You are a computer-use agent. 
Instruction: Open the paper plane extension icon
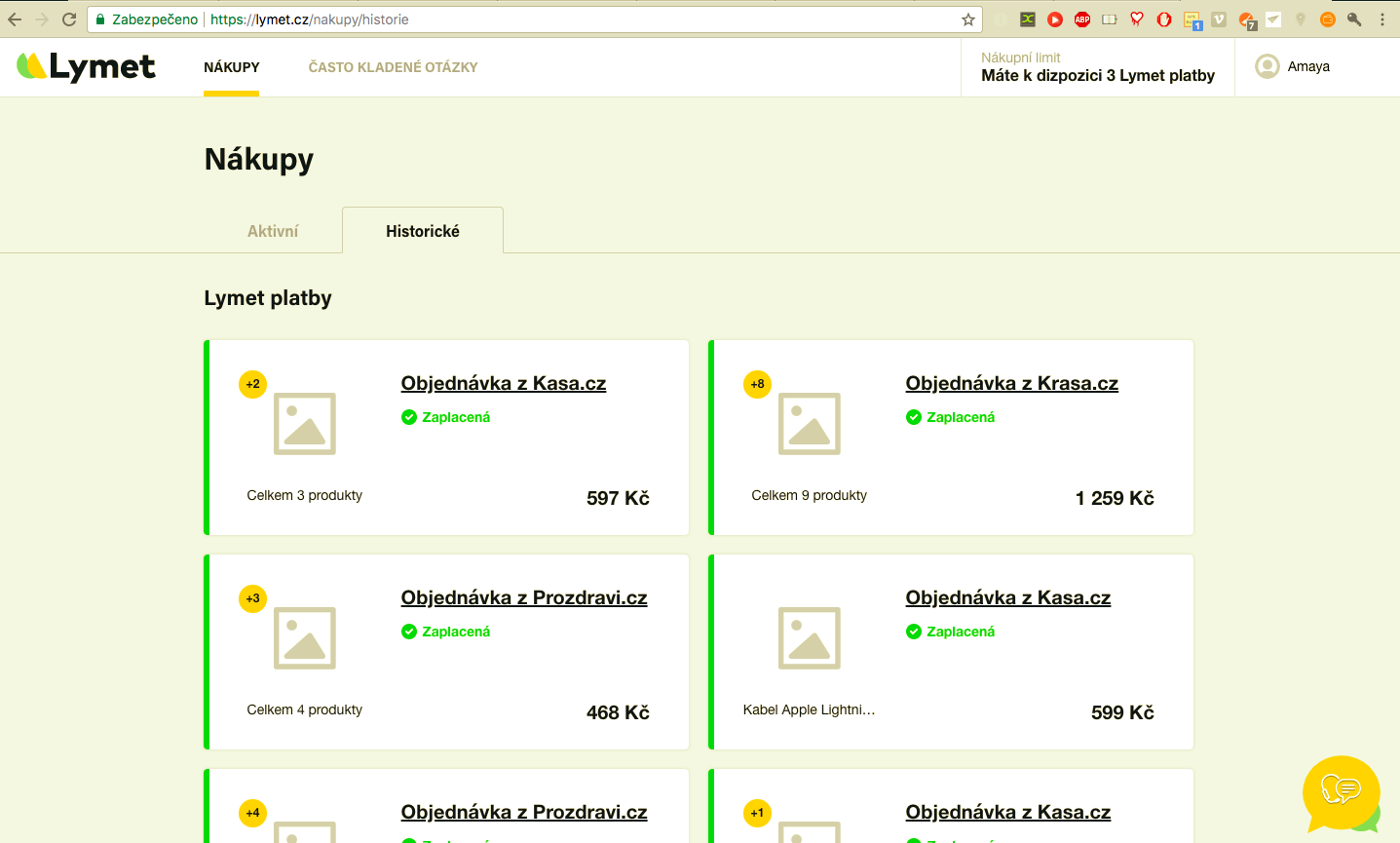point(1273,19)
